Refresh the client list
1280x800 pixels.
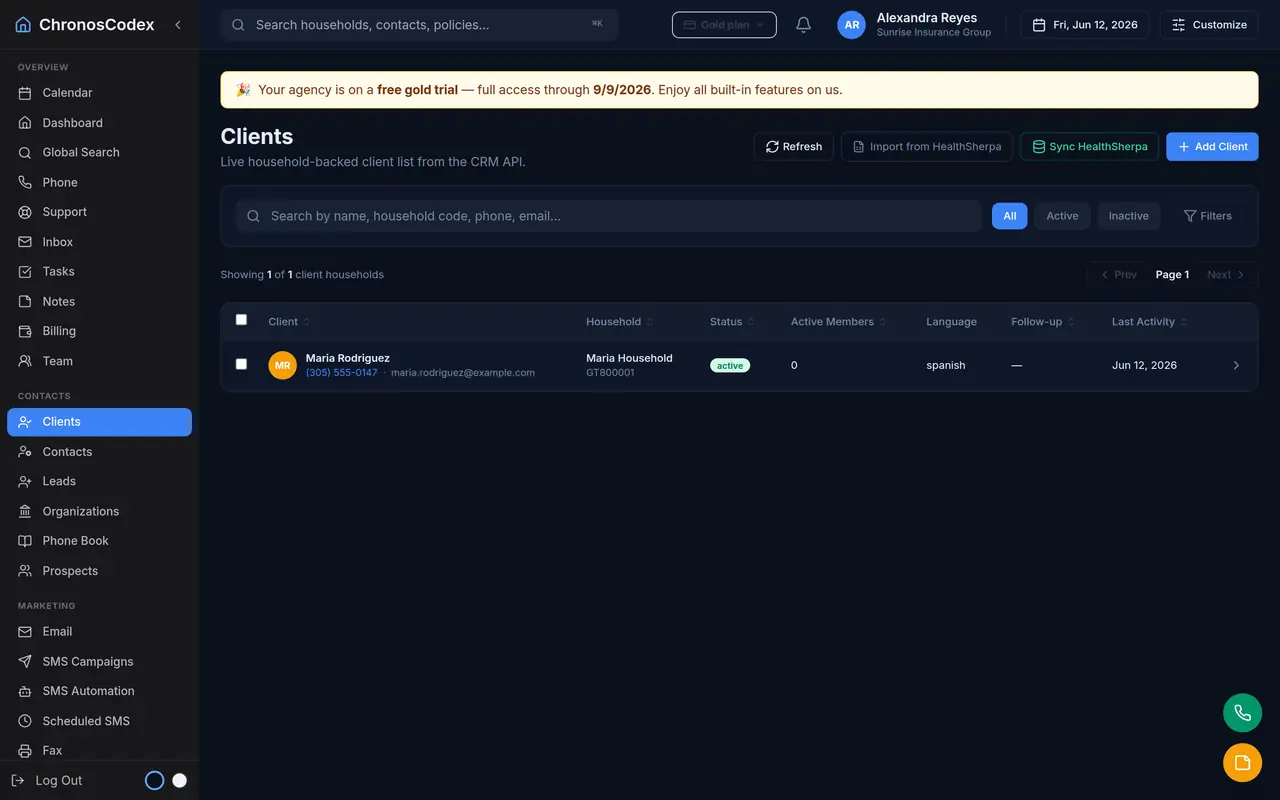794,147
